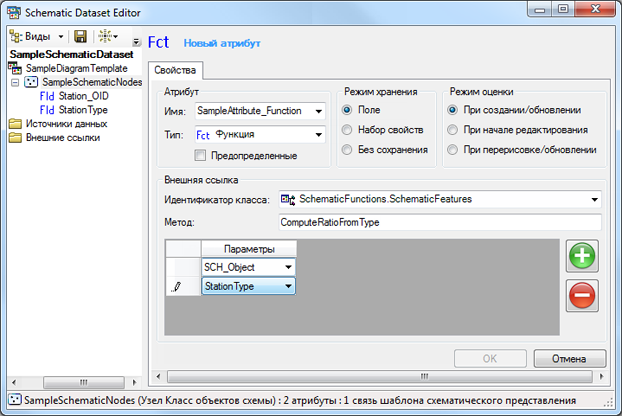Click the red minus remove parameter button
The height and width of the screenshot is (416, 622).
tap(582, 295)
